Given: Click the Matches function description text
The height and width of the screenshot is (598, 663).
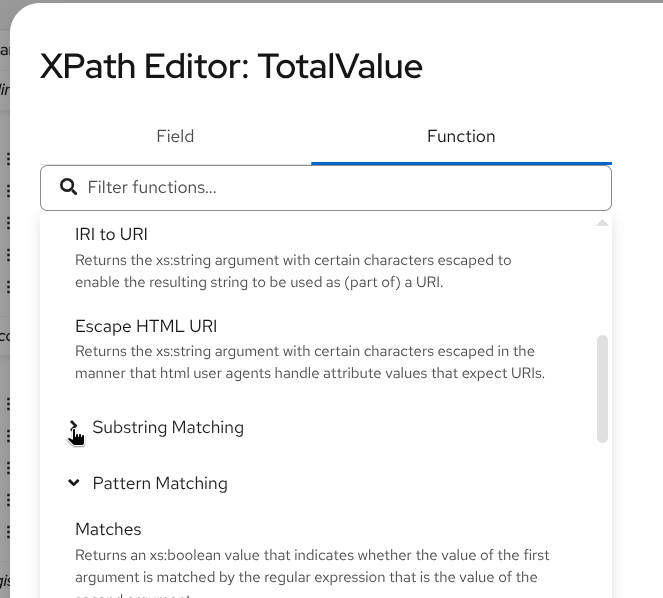Looking at the screenshot, I should click(312, 571).
